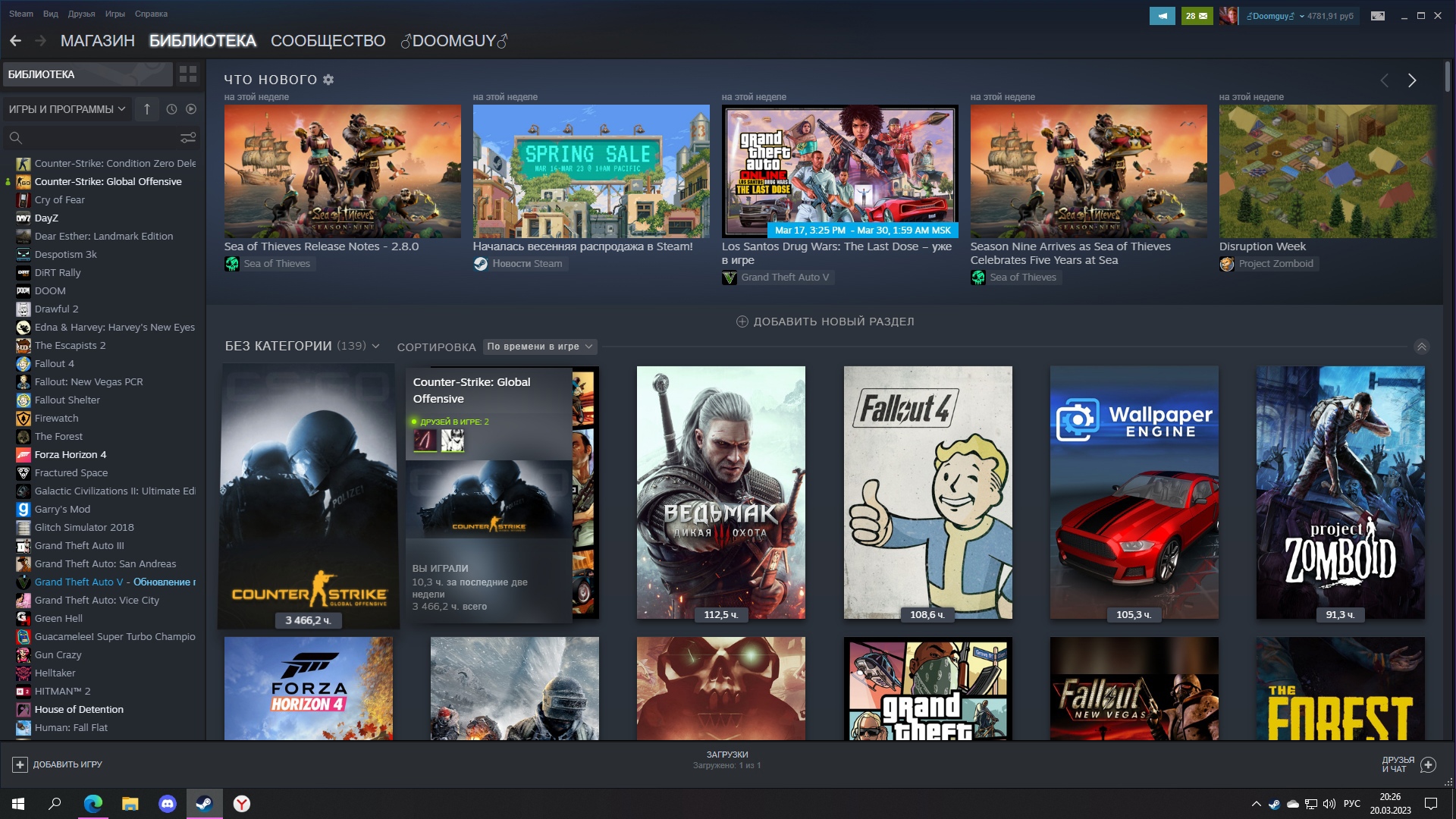The height and width of the screenshot is (819, 1456).
Task: Open The Witcher 3 game cover
Action: [x=720, y=493]
